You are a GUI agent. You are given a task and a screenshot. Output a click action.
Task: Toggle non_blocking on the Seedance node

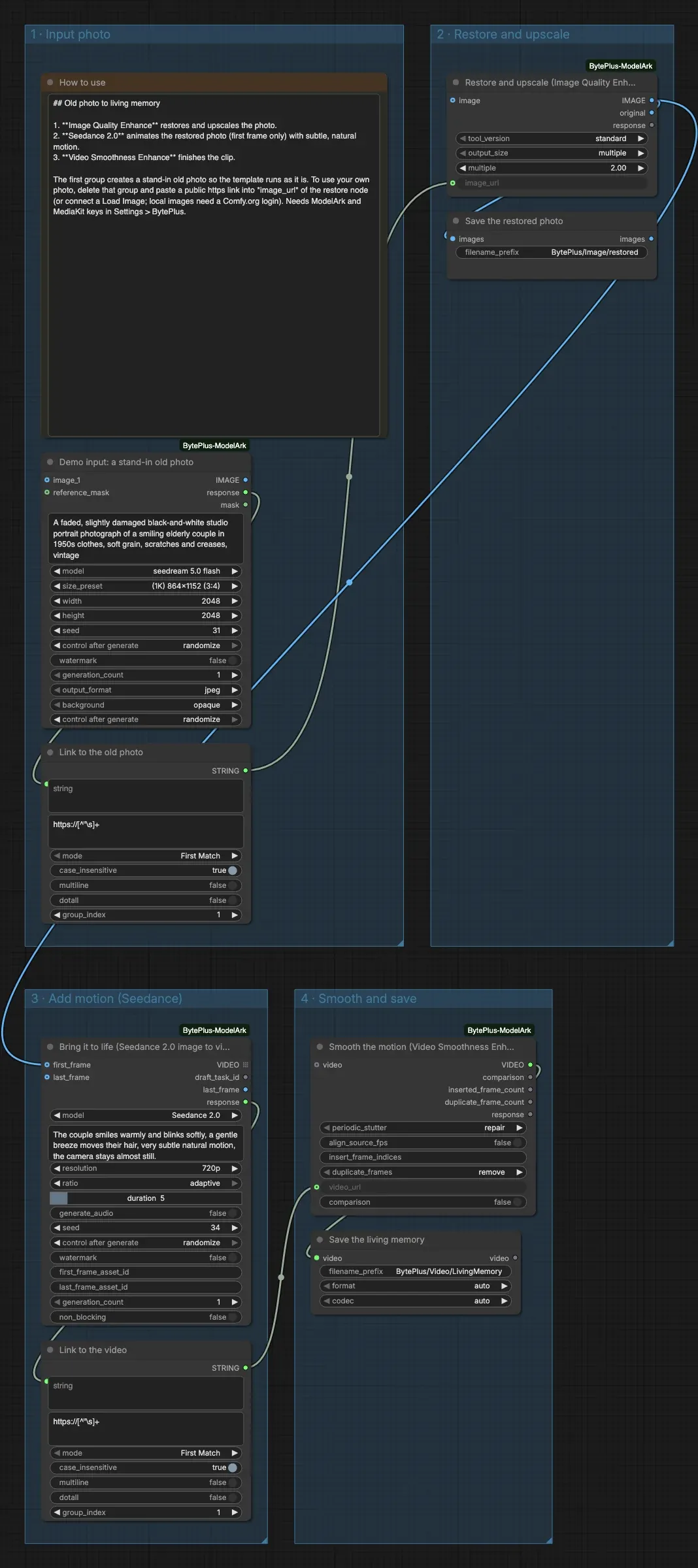(146, 1317)
